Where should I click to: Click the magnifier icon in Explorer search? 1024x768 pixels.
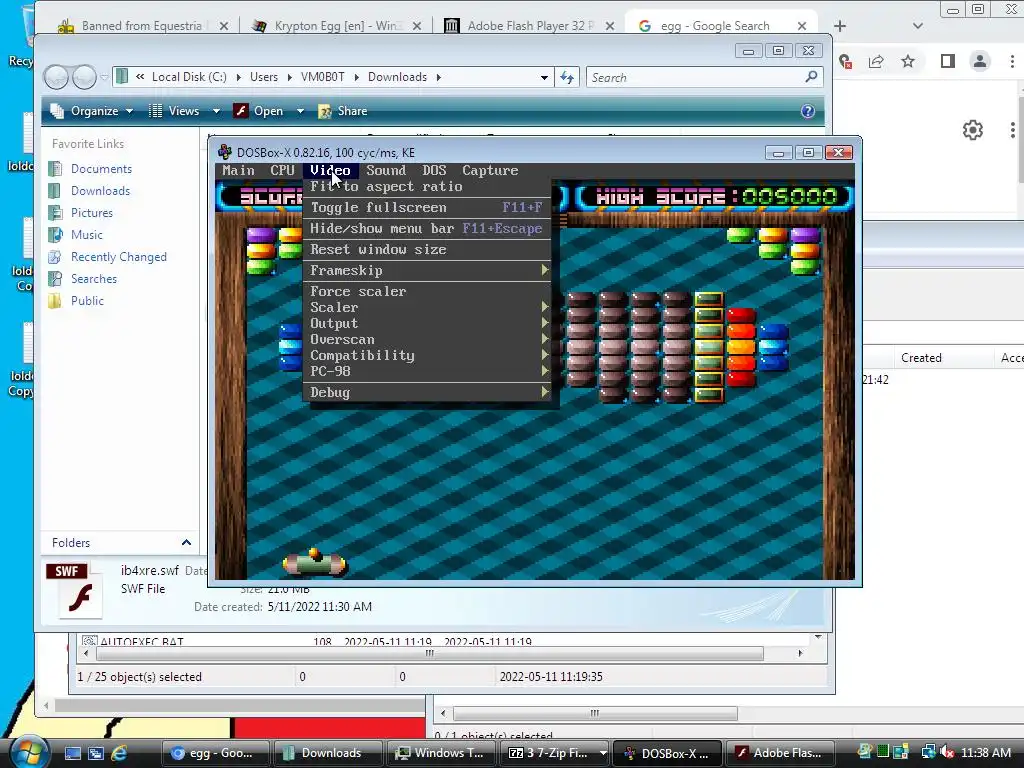[x=812, y=77]
